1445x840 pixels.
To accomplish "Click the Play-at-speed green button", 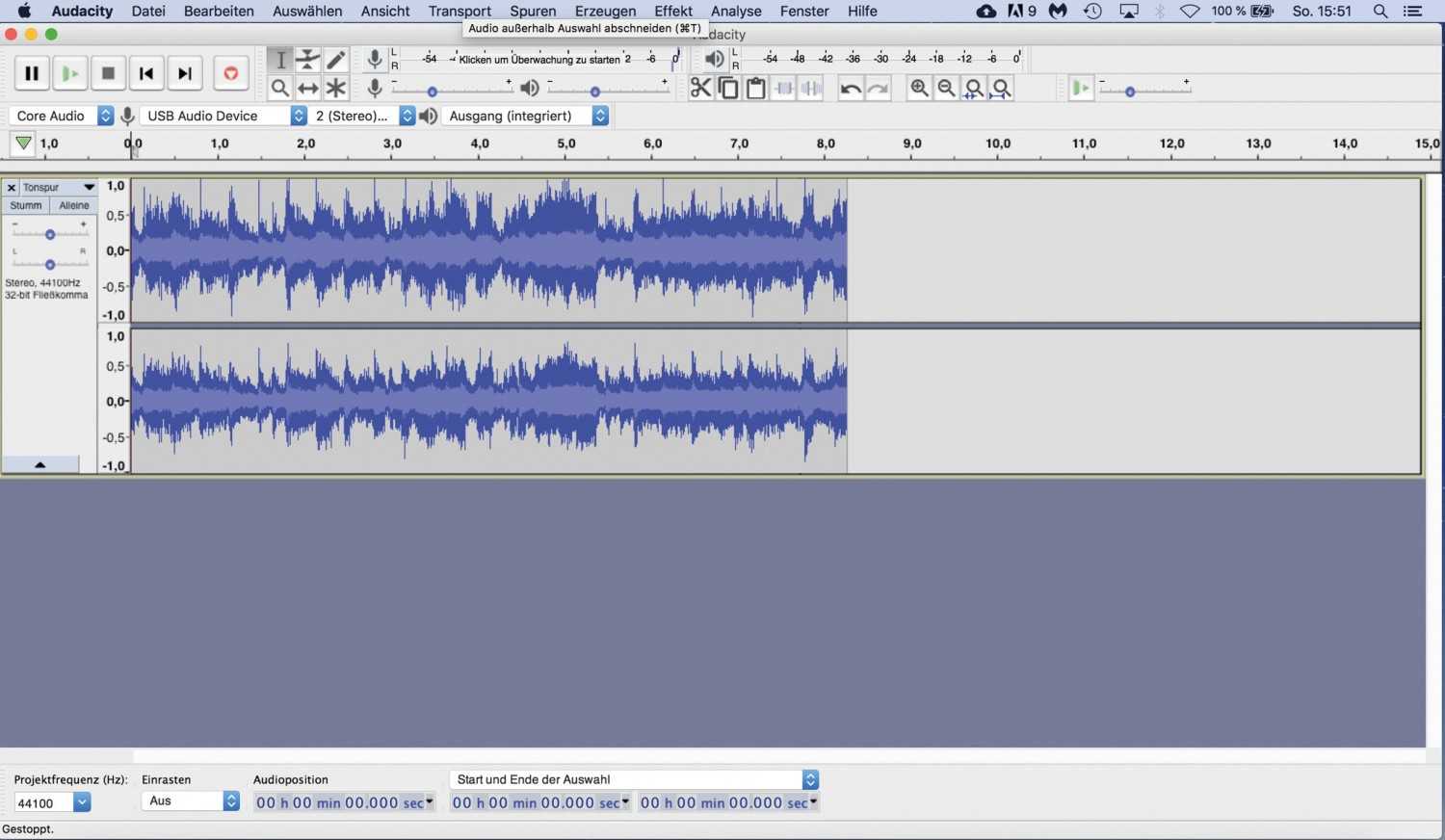I will click(1081, 89).
